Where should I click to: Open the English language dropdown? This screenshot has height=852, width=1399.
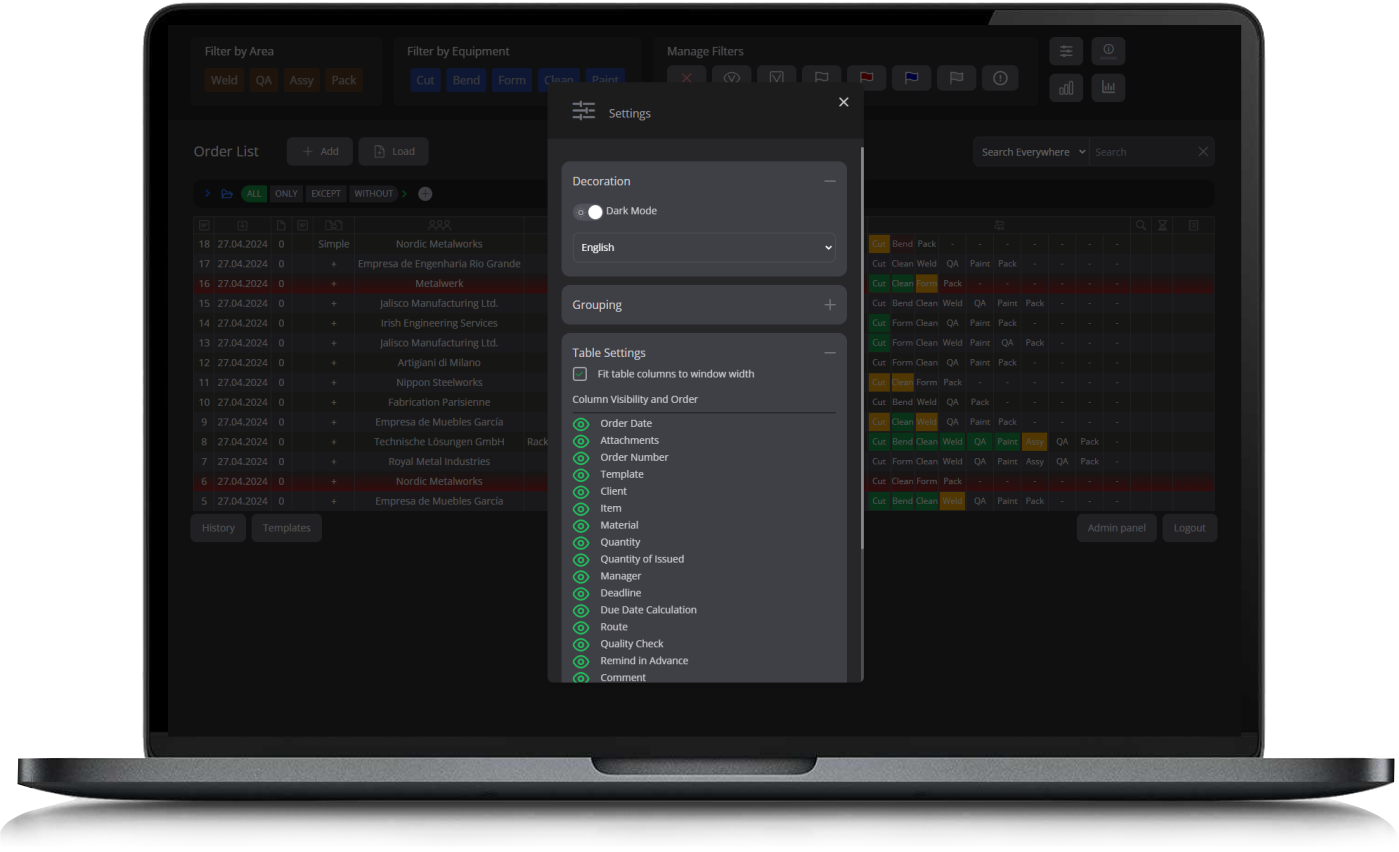pos(703,247)
